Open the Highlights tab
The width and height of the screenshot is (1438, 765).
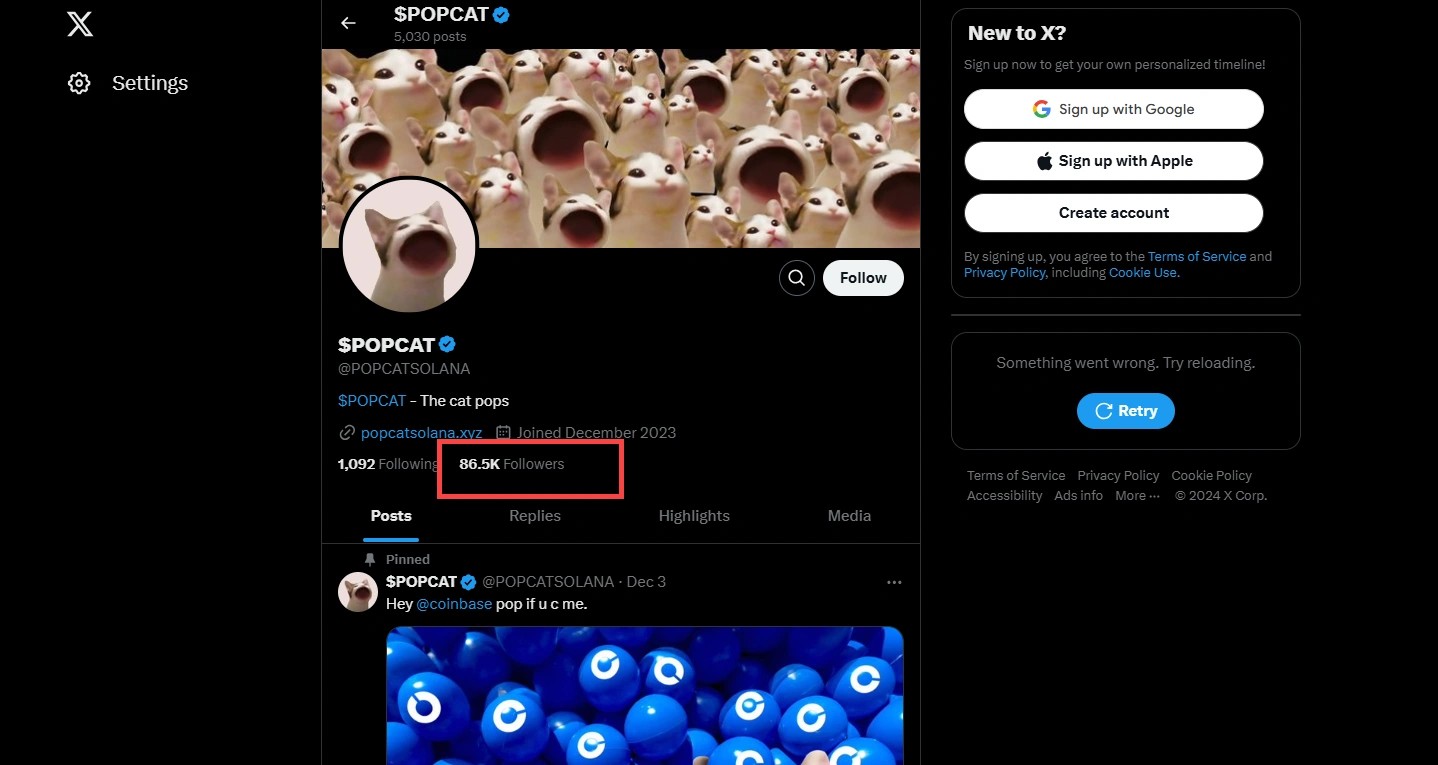694,516
